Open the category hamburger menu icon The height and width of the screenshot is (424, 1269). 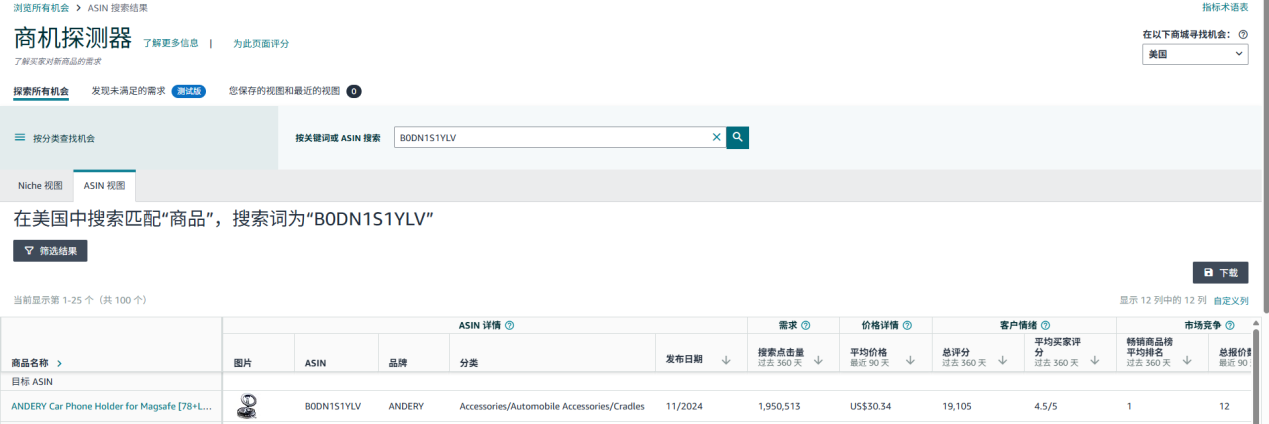point(20,138)
